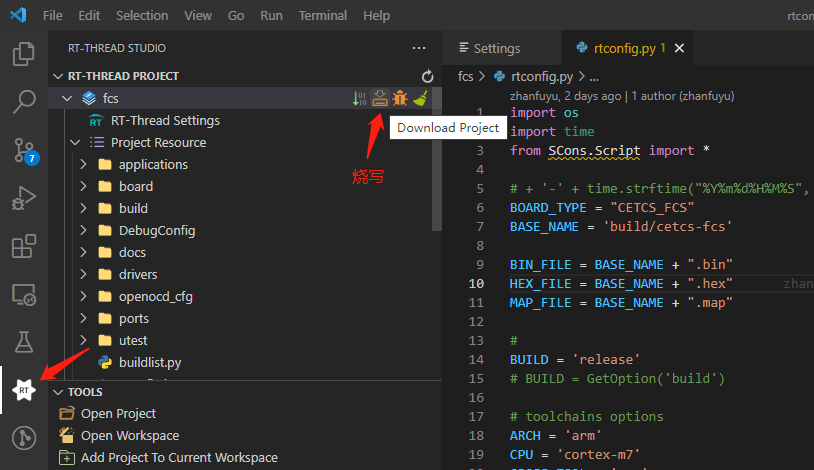
Task: Expand the docs folder
Action: pos(84,252)
